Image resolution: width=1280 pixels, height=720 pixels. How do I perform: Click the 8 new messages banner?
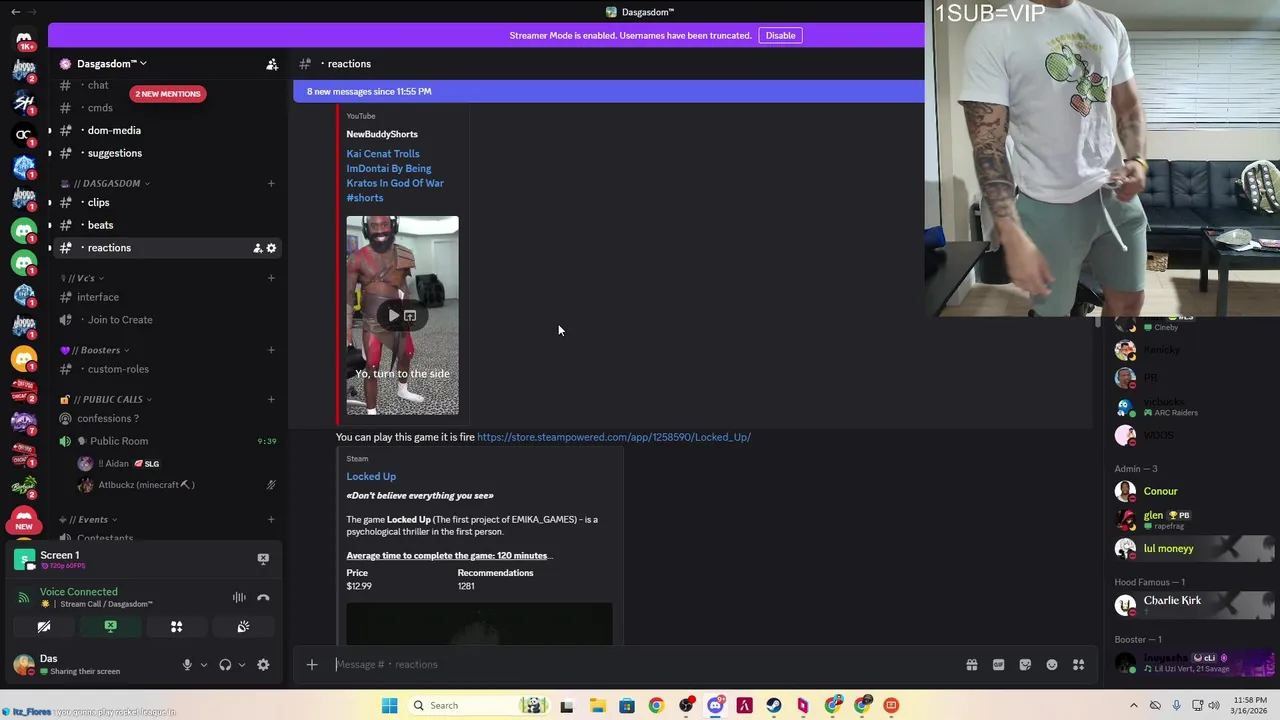[x=608, y=91]
